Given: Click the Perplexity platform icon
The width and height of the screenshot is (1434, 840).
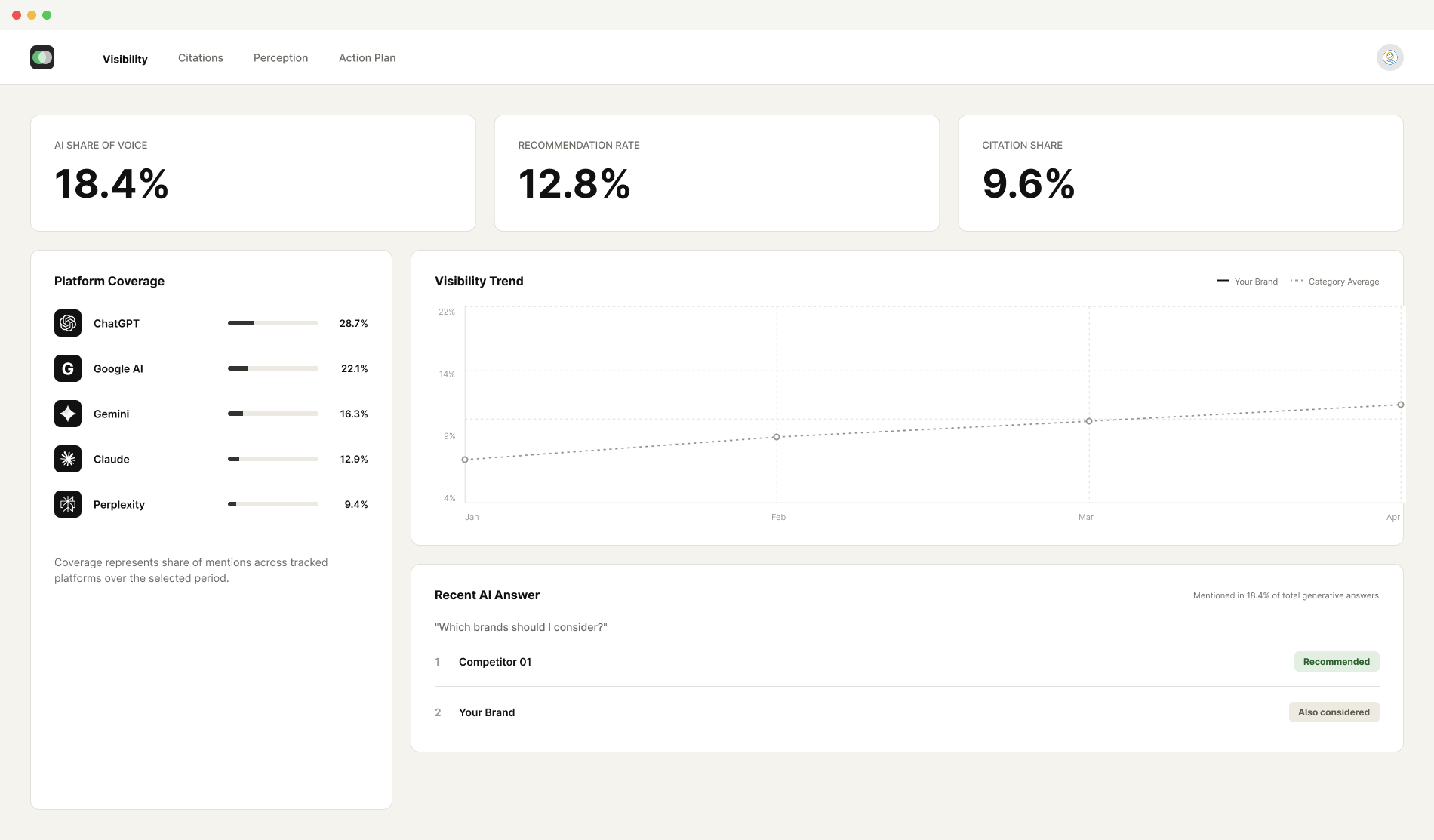Looking at the screenshot, I should tap(68, 504).
